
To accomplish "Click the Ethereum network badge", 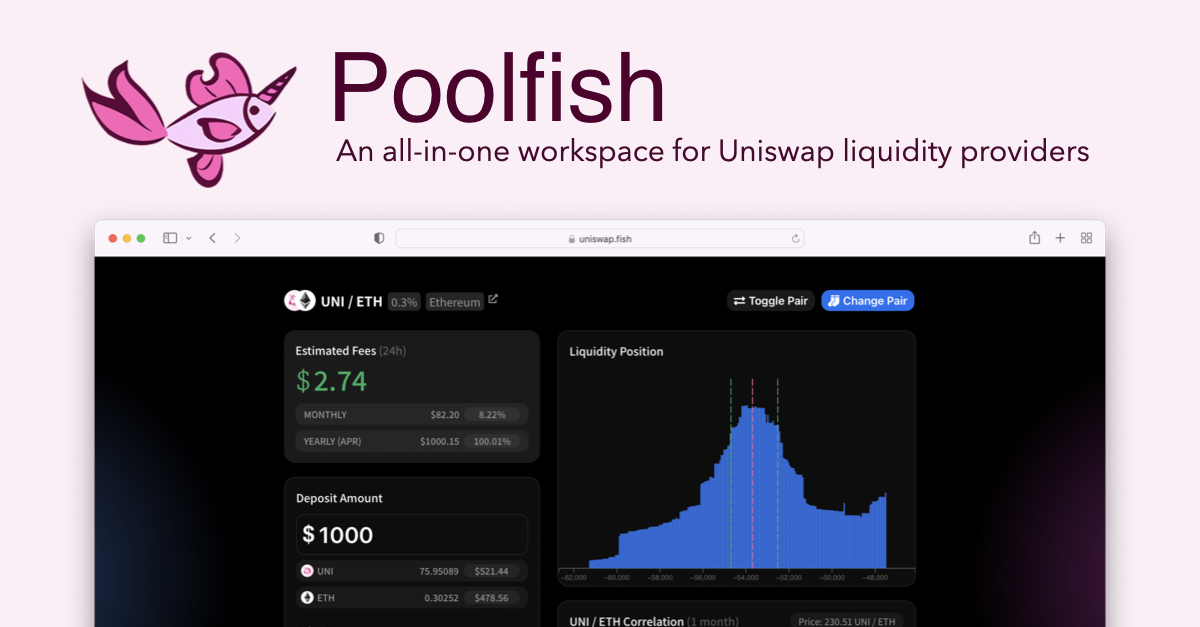I will (x=454, y=301).
